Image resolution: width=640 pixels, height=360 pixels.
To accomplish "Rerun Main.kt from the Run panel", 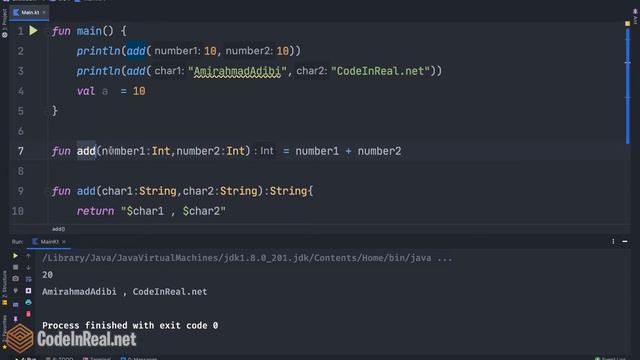I will 16,256.
